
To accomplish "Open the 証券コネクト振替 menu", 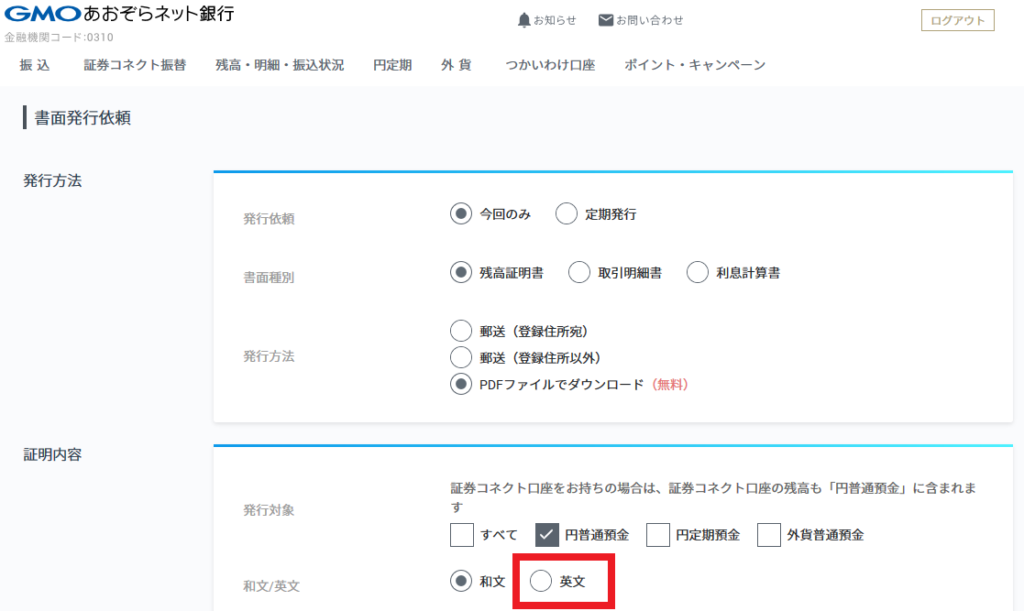I will 135,65.
